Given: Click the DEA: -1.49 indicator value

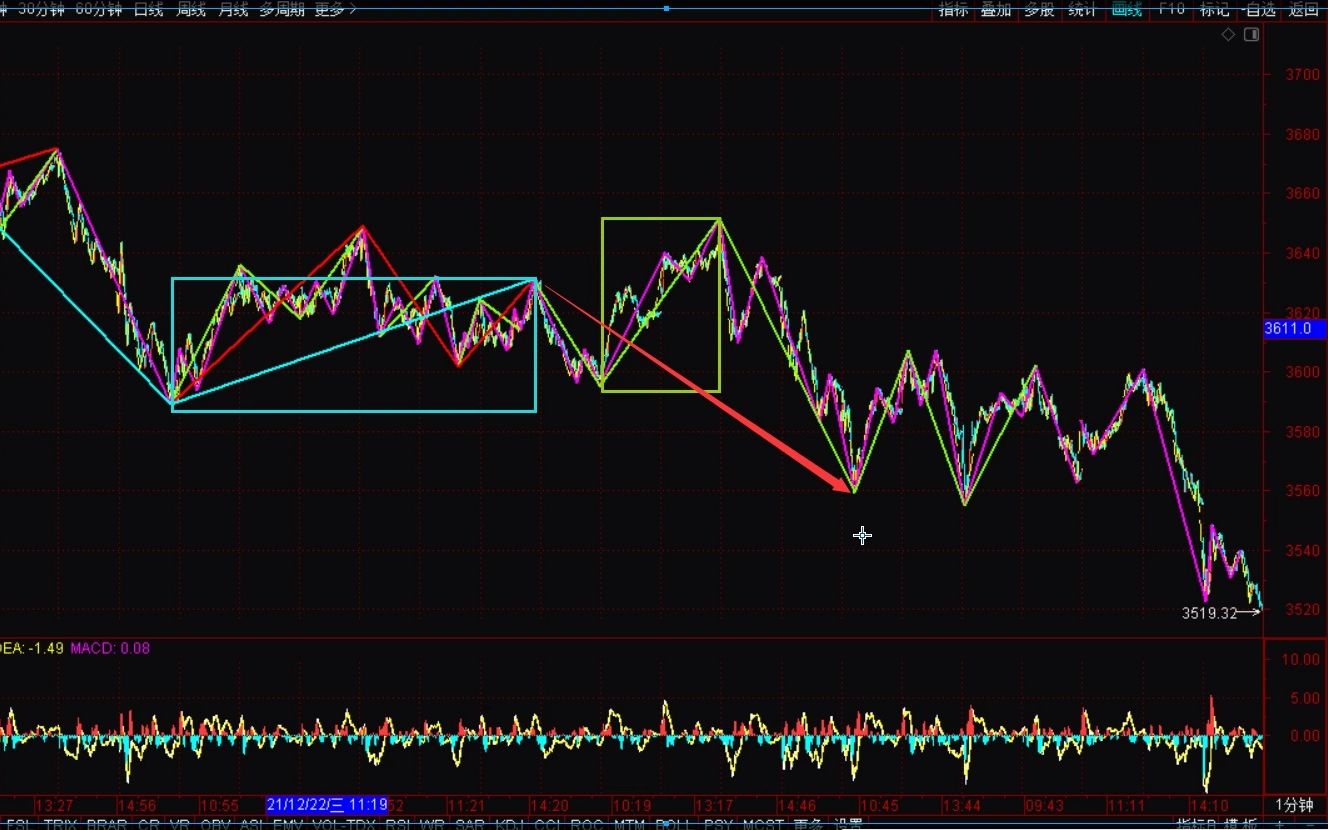Looking at the screenshot, I should (32, 648).
